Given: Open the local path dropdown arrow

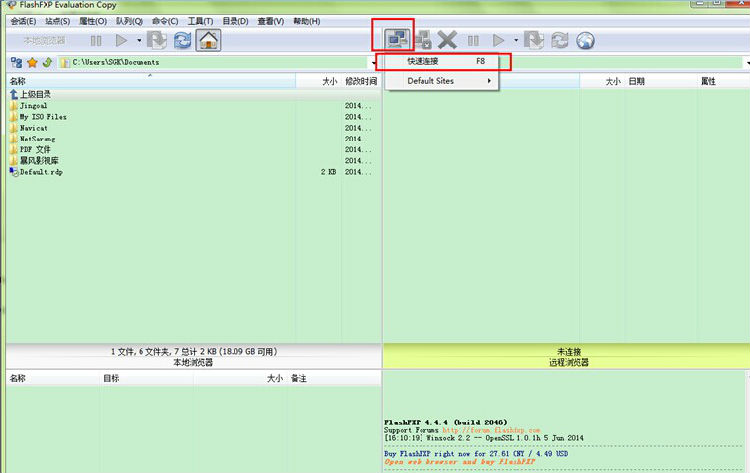Looking at the screenshot, I should coord(373,62).
